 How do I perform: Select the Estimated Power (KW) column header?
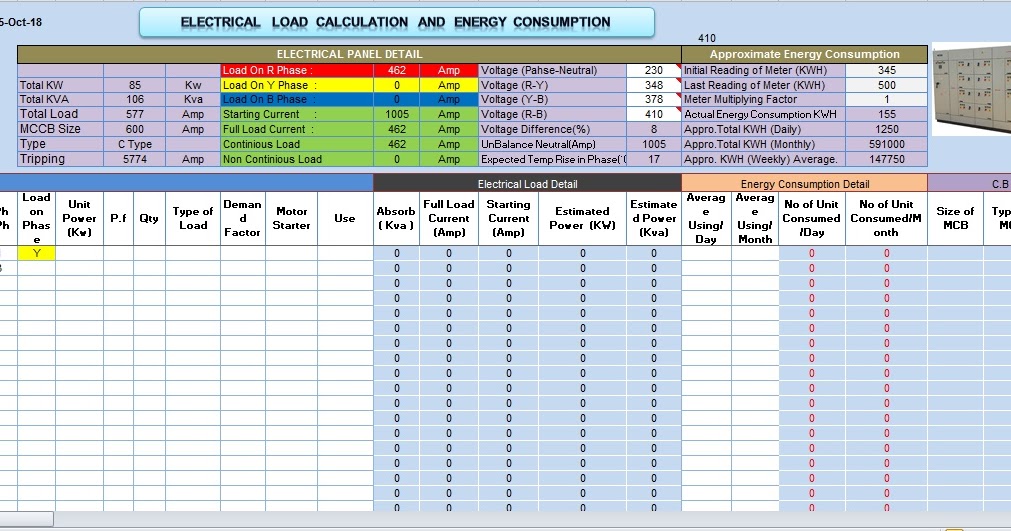coord(582,218)
